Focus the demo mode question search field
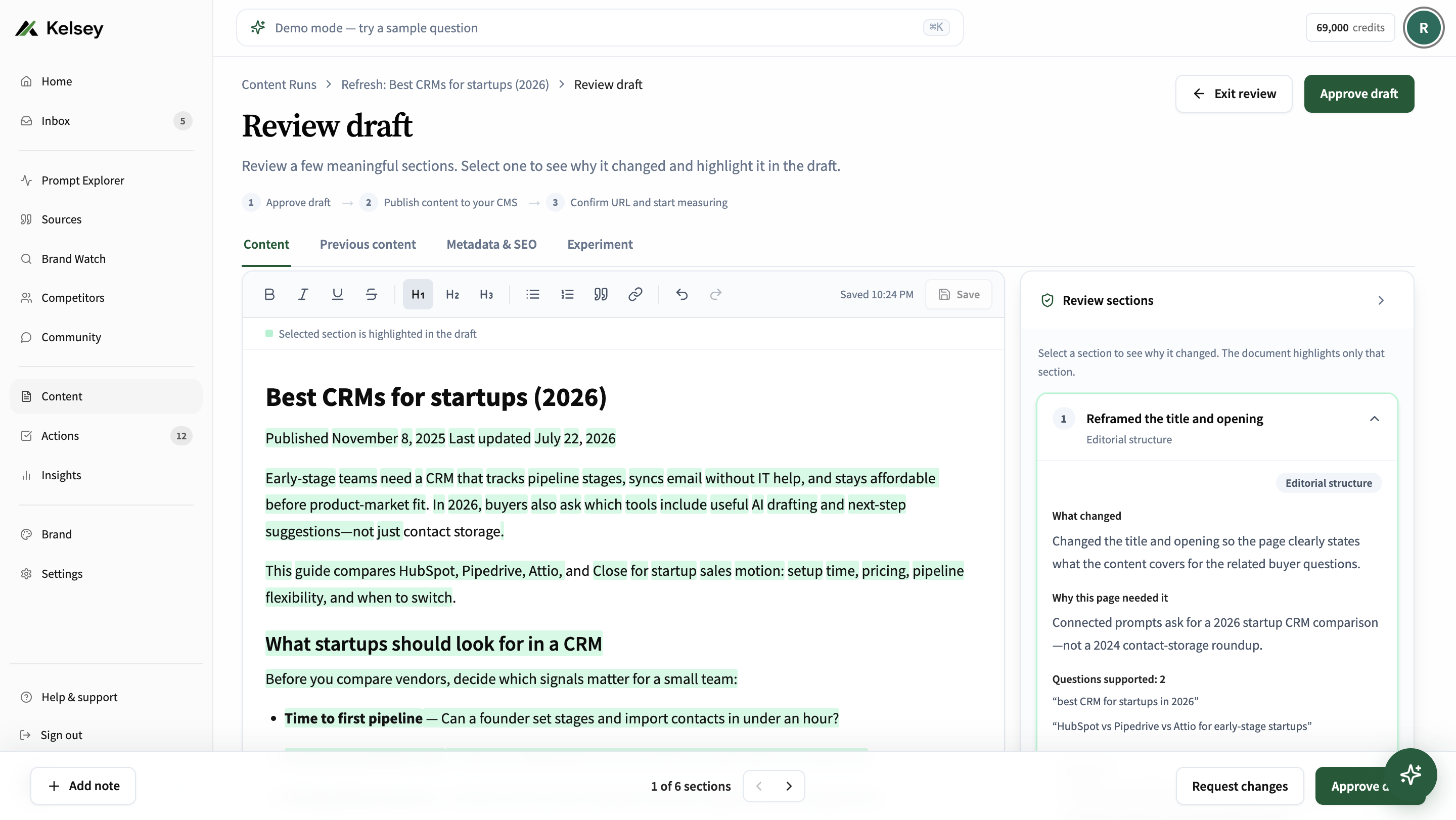 click(x=600, y=28)
